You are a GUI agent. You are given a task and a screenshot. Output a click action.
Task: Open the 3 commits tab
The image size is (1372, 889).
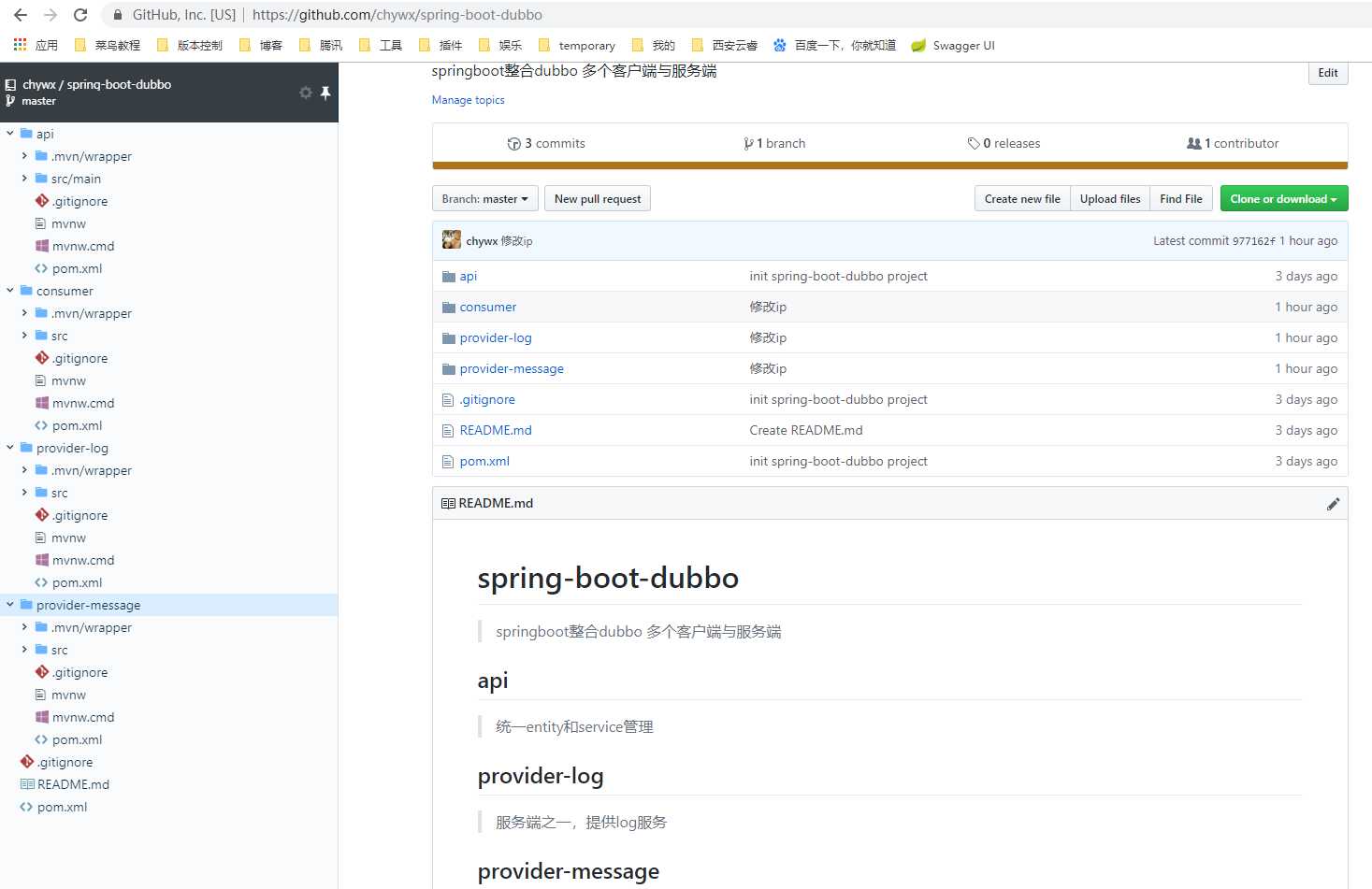[546, 144]
